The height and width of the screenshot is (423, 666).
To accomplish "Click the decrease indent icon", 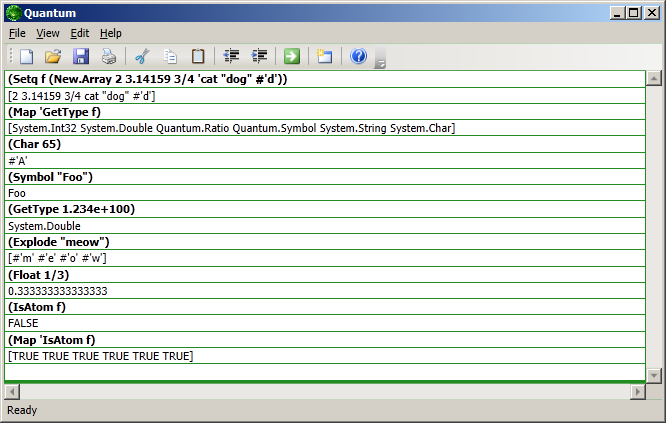I will [x=231, y=56].
